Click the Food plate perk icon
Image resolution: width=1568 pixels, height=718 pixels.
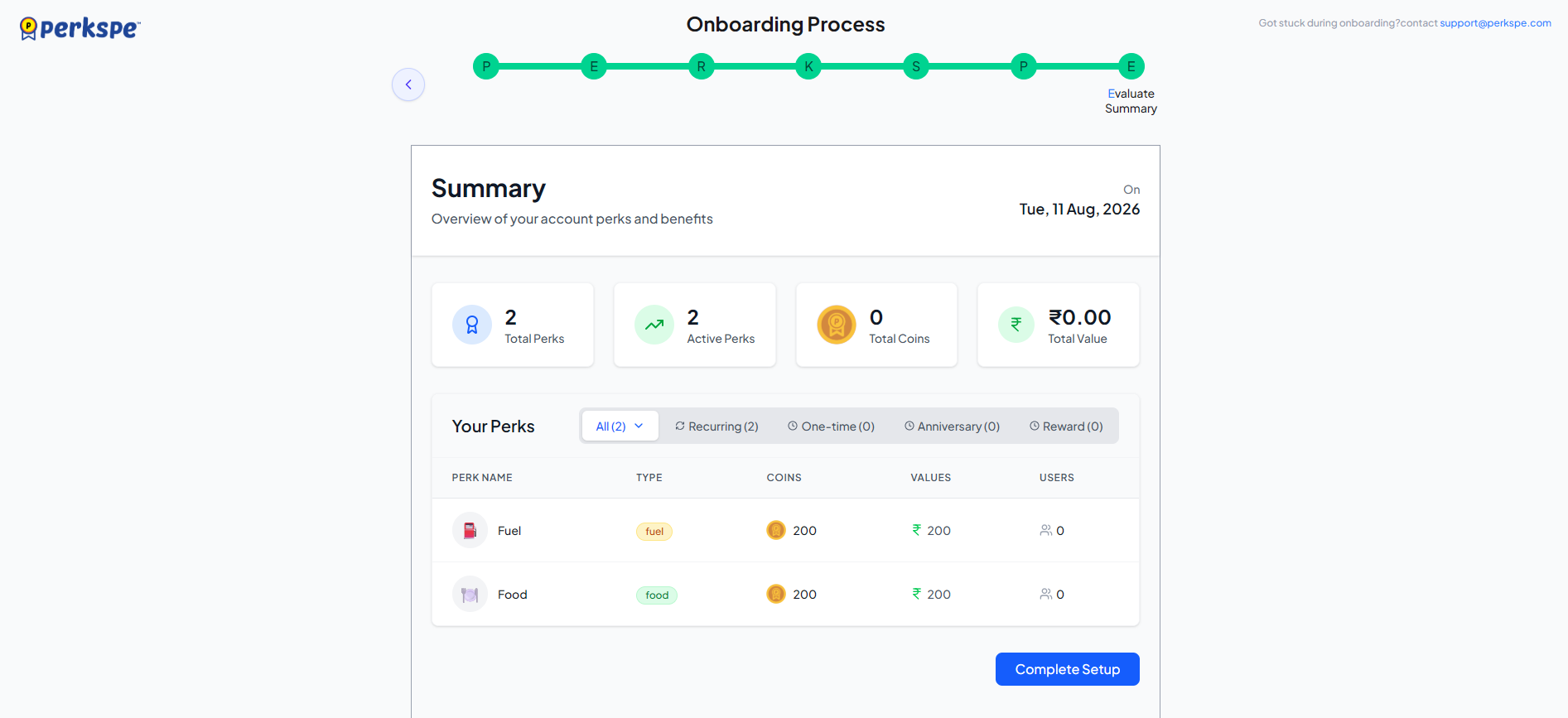[470, 594]
